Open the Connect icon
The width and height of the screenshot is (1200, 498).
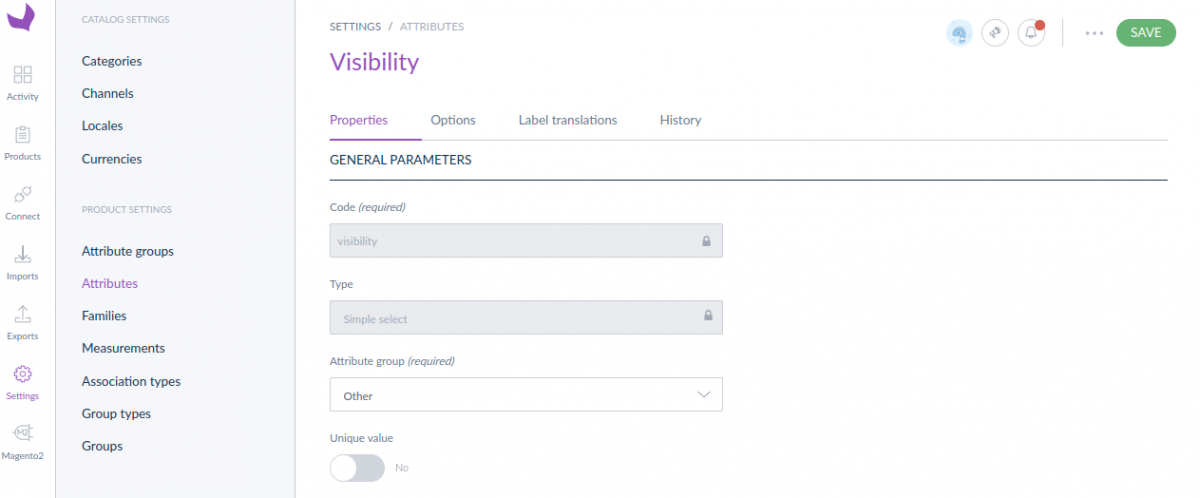[22, 196]
